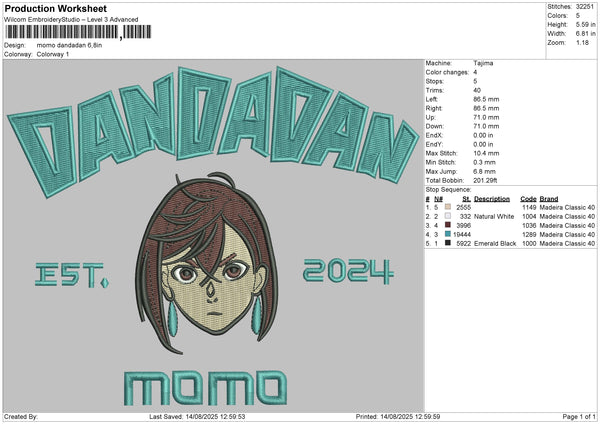Click the 'St.' column header
Image resolution: width=600 pixels, height=424 pixels.
pos(466,199)
